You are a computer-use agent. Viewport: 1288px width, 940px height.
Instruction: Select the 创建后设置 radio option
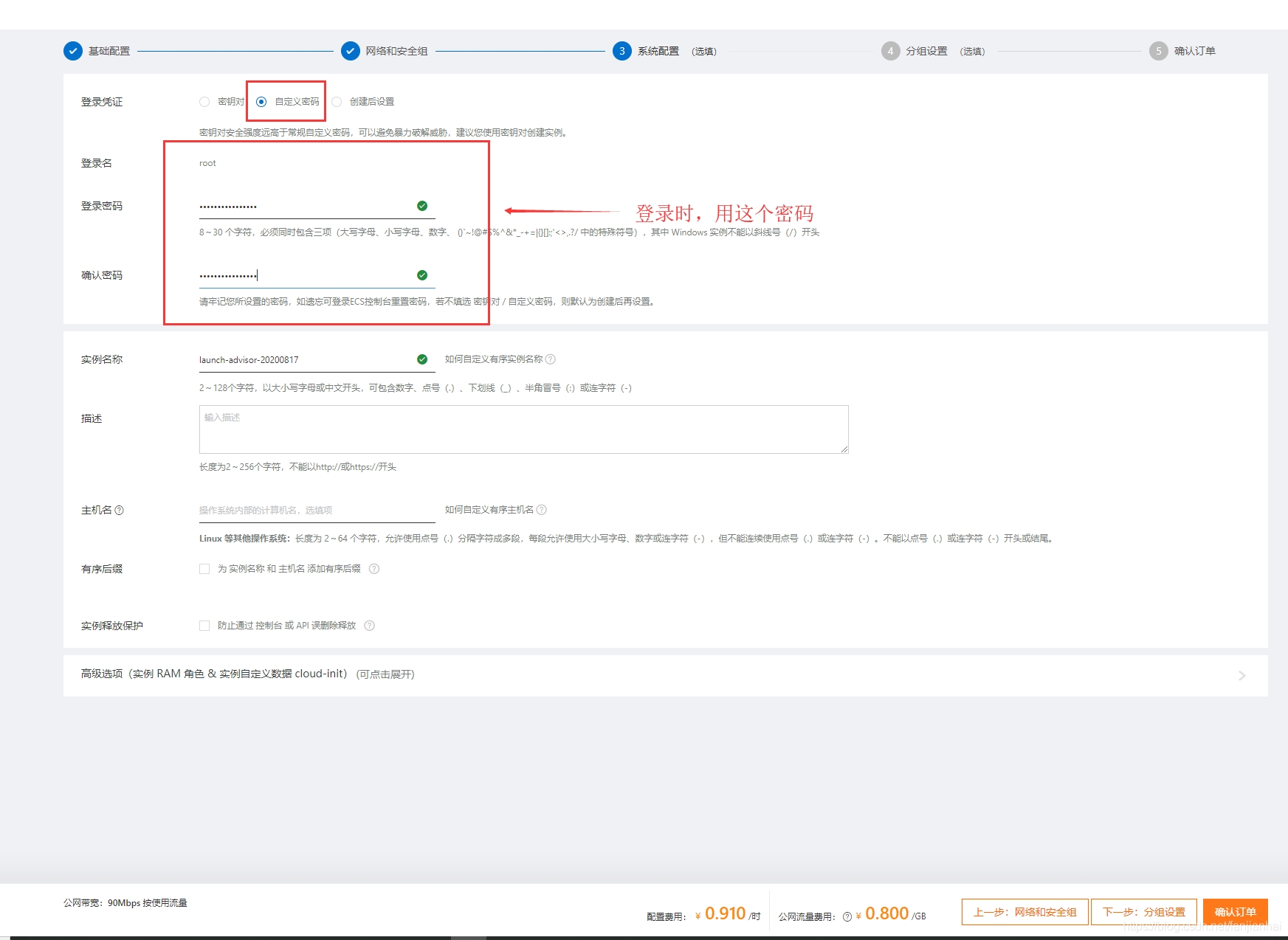coord(337,102)
